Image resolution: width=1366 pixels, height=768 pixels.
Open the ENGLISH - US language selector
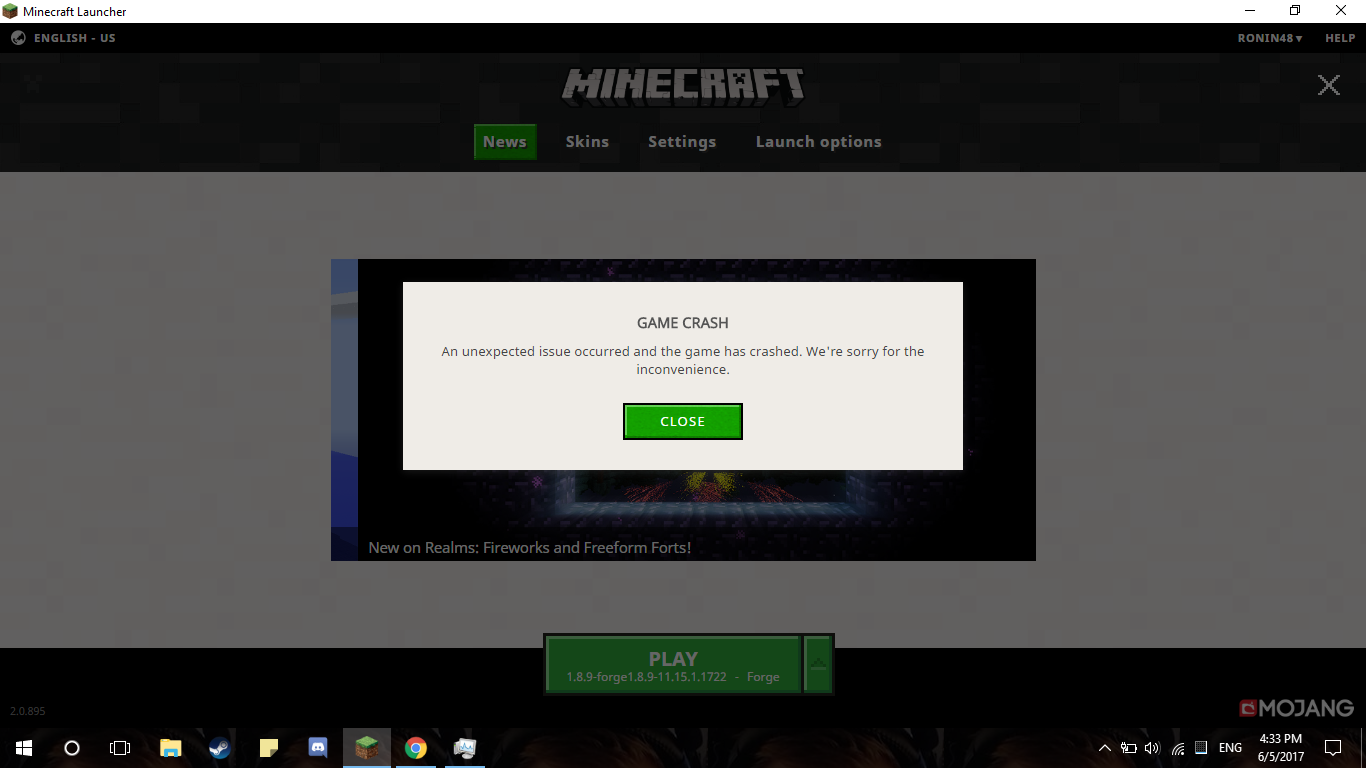coord(64,38)
